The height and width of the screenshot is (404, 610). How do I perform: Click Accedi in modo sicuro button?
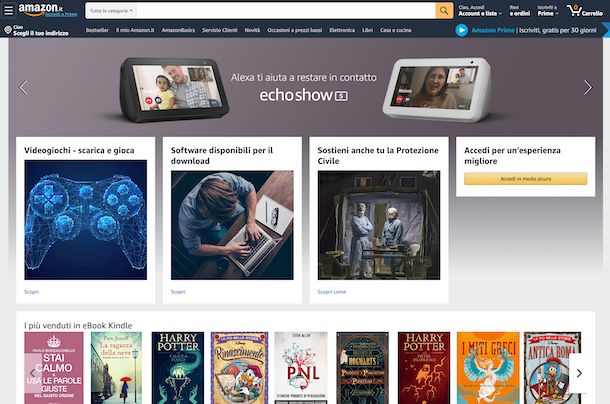point(526,179)
